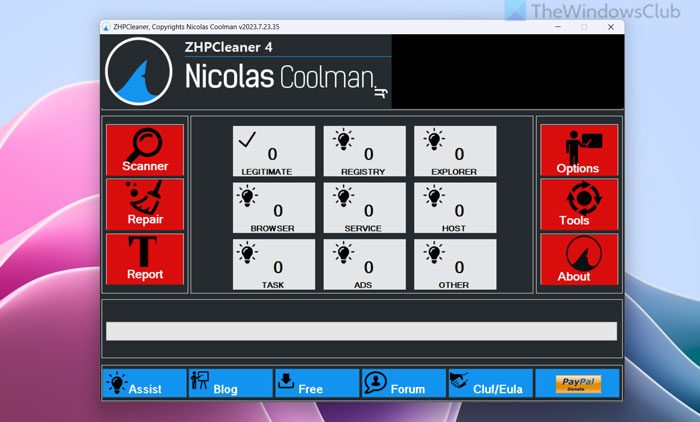Select the EXPLORER lightbulb tile
The width and height of the screenshot is (700, 422).
pos(455,151)
